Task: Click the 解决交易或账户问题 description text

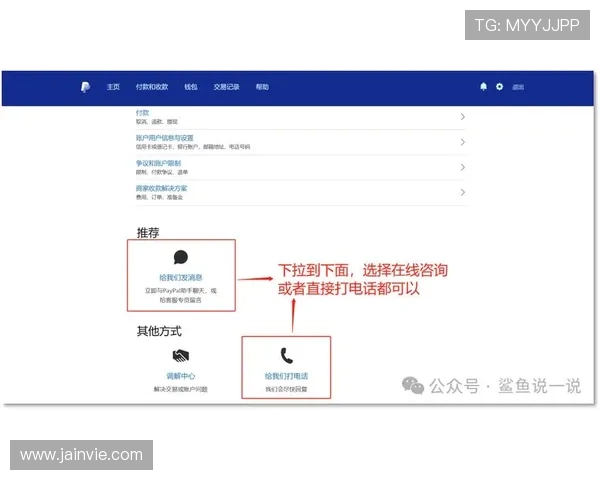Action: pos(181,389)
